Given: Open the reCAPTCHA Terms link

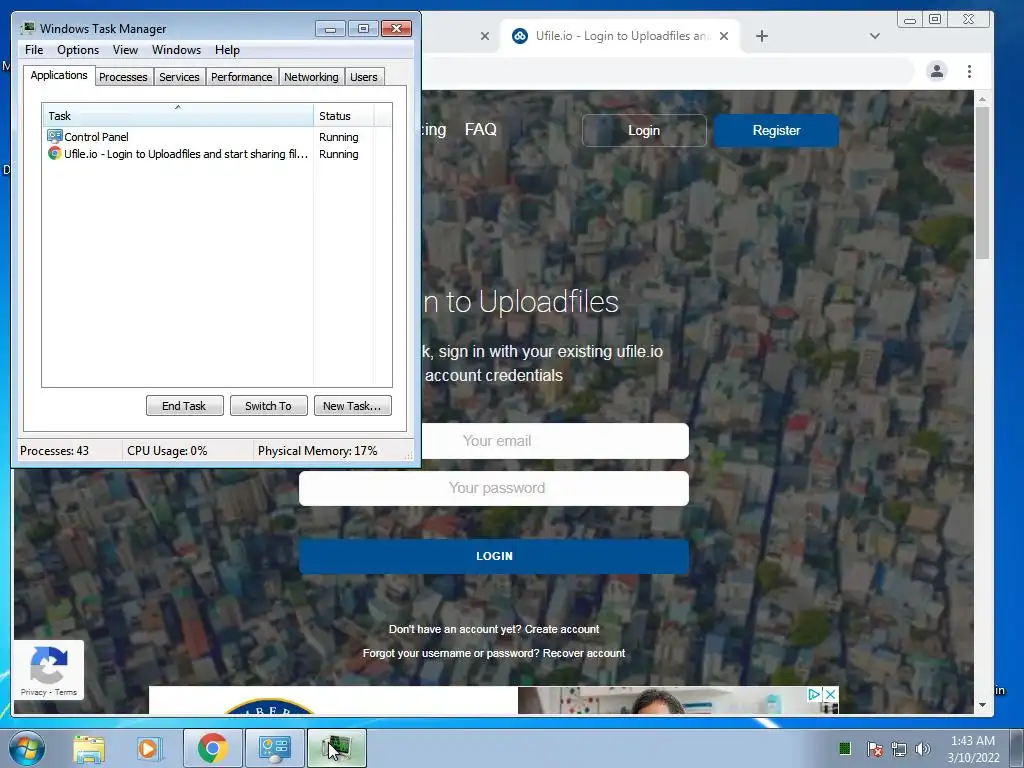Looking at the screenshot, I should tap(66, 692).
